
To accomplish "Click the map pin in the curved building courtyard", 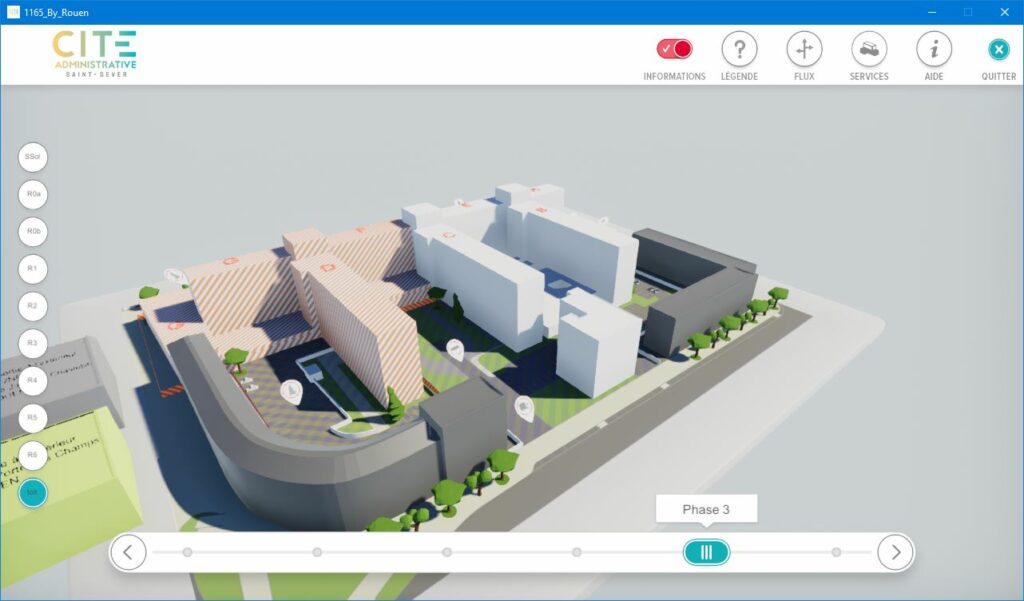I will (291, 391).
